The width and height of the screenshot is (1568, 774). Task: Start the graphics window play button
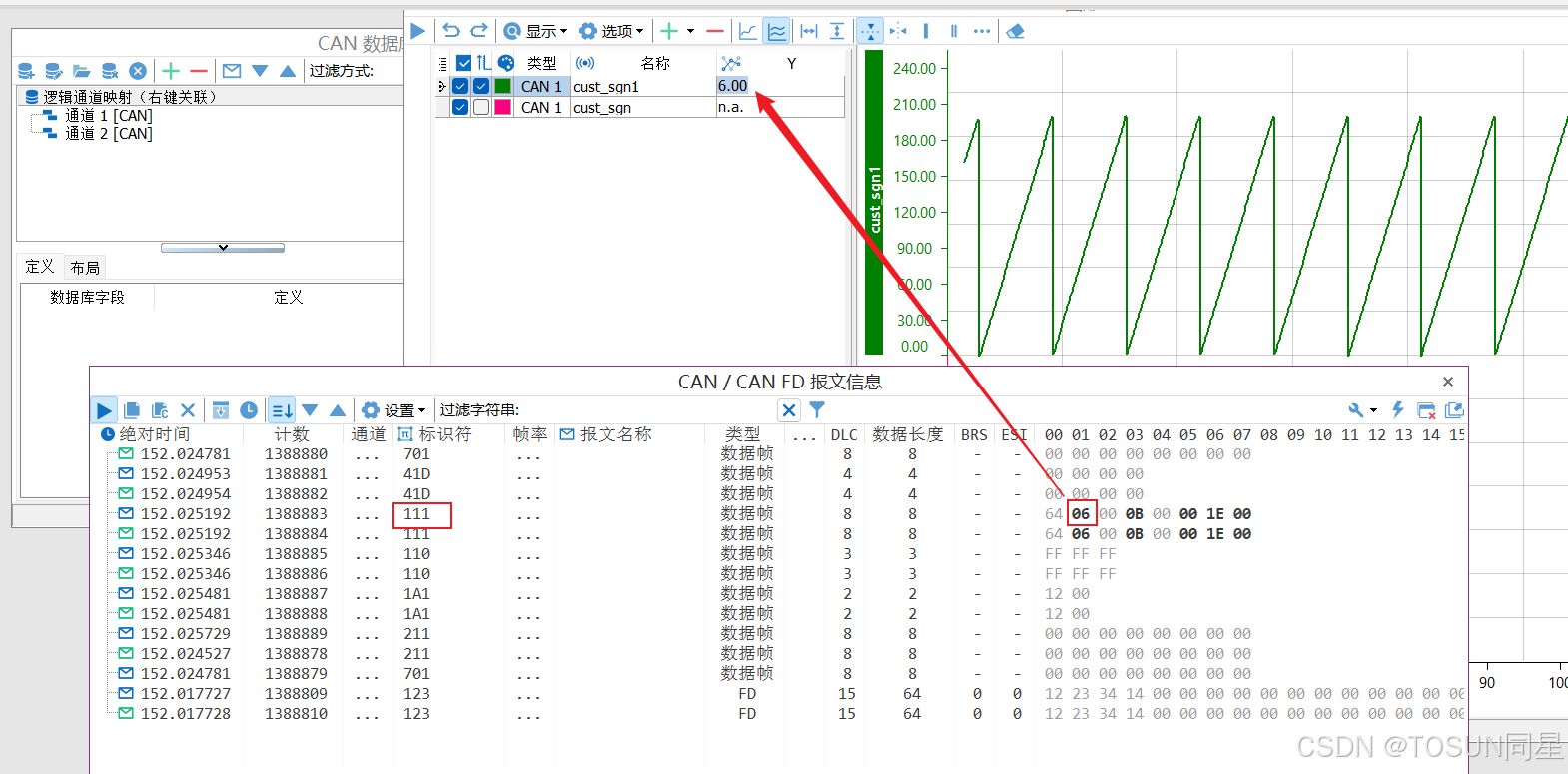click(417, 31)
